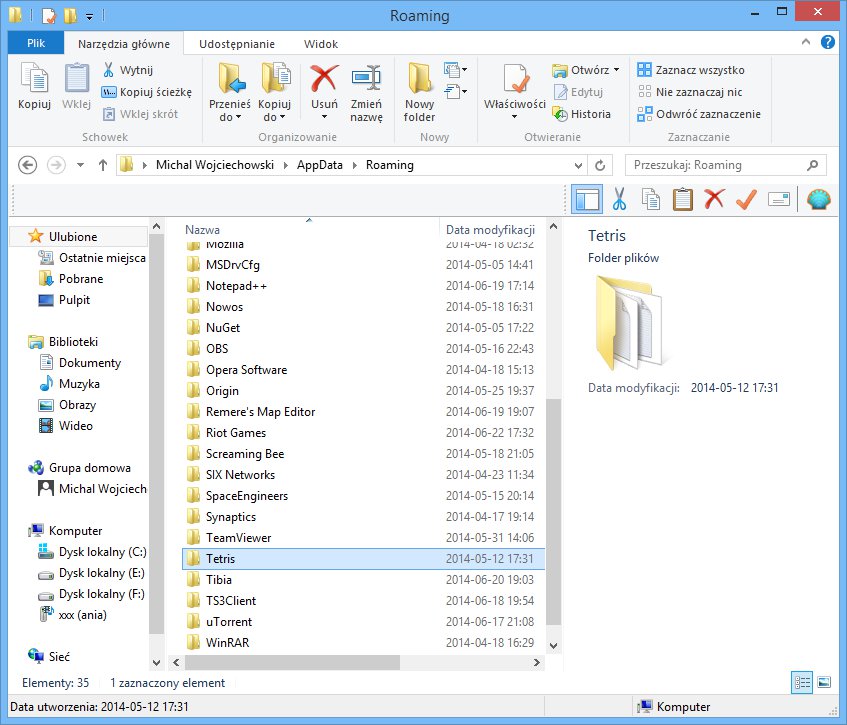Viewport: 847px width, 725px height.
Task: Click the AppData breadcrumb
Action: pyautogui.click(x=319, y=165)
